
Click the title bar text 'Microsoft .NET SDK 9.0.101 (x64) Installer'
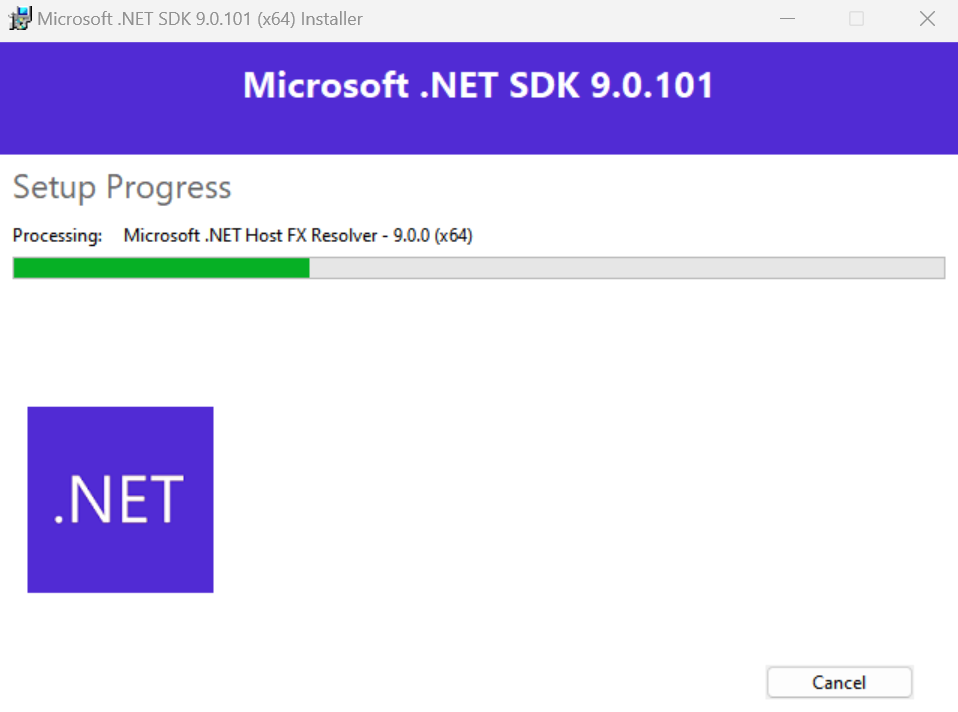click(200, 19)
